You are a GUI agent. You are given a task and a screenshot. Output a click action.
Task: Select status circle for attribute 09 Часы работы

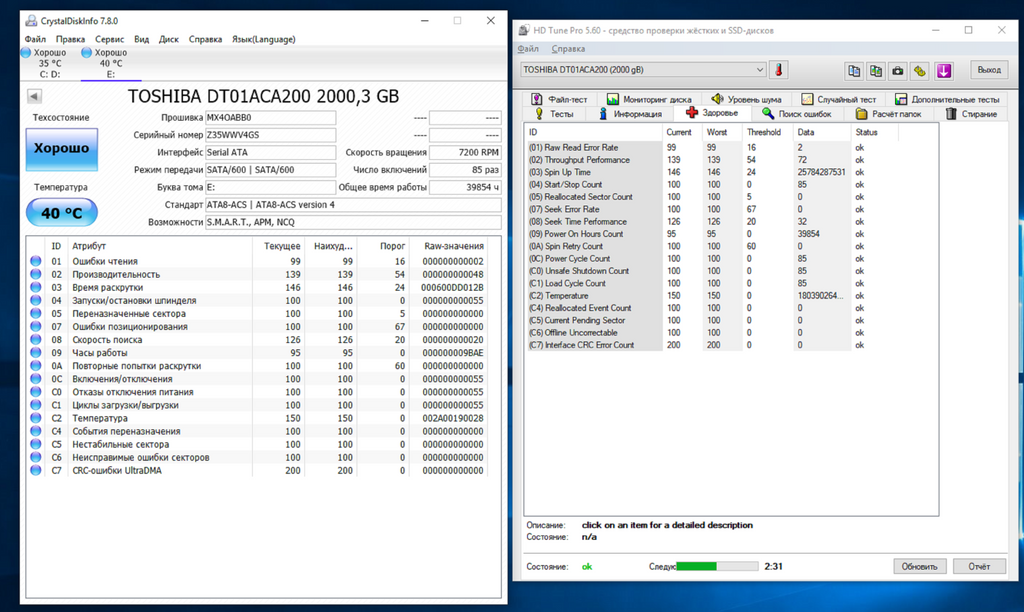[35, 353]
